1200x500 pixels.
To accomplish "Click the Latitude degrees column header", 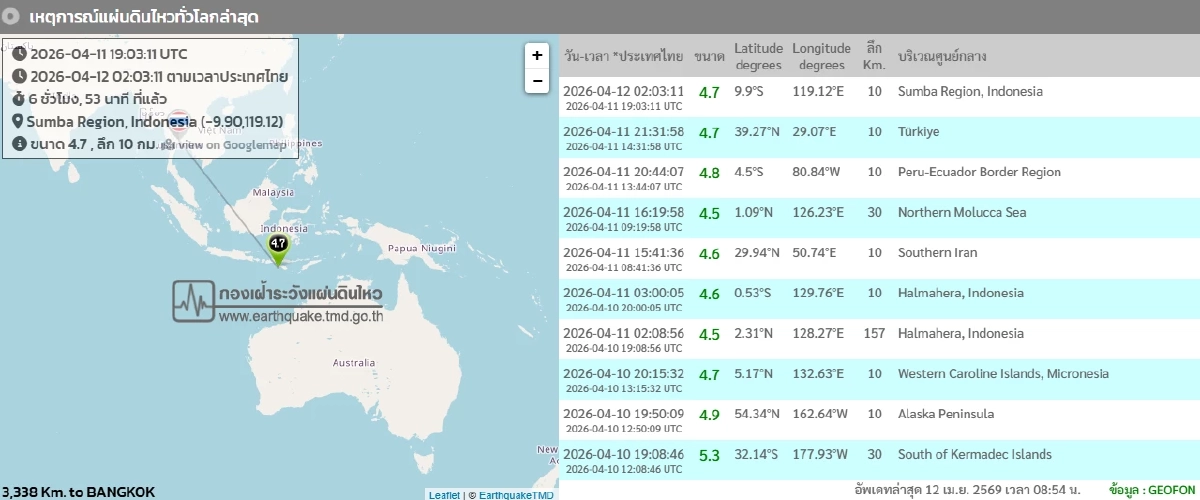I will tap(758, 56).
